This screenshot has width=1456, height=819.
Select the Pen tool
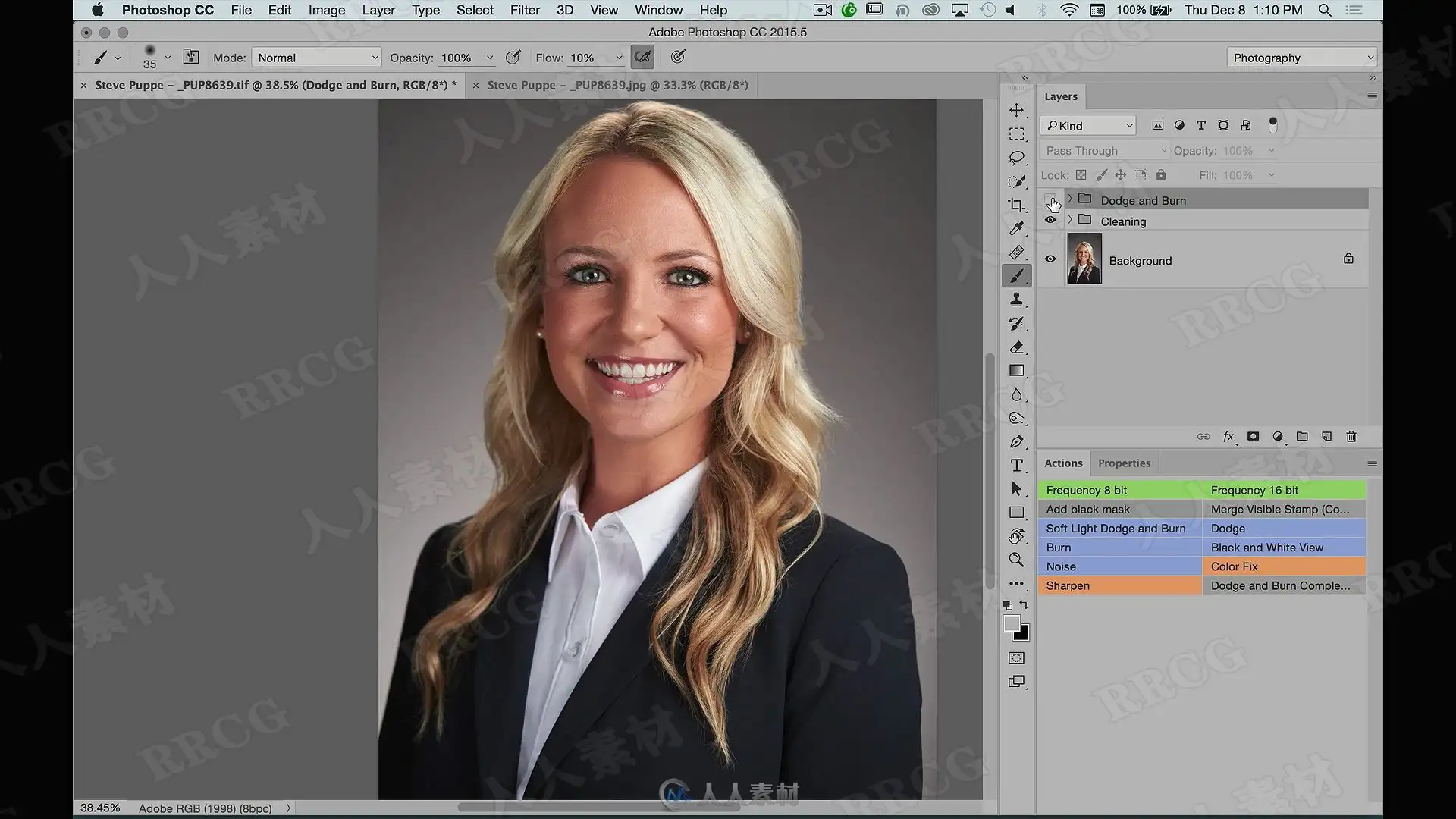(1016, 442)
